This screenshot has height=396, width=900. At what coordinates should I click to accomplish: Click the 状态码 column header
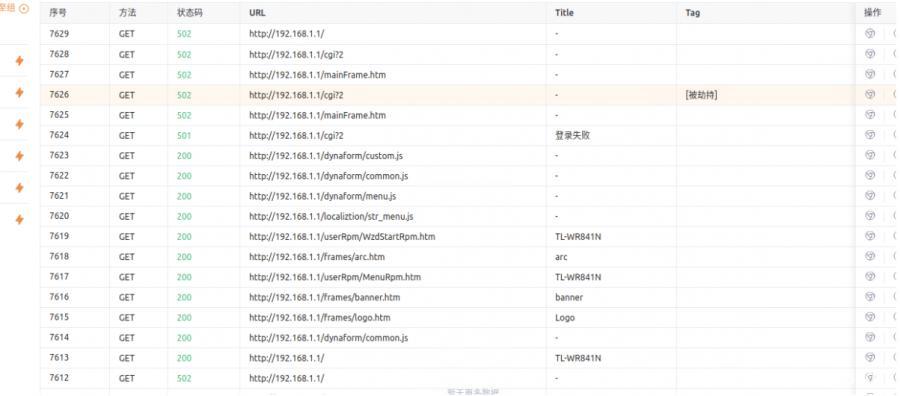(189, 13)
